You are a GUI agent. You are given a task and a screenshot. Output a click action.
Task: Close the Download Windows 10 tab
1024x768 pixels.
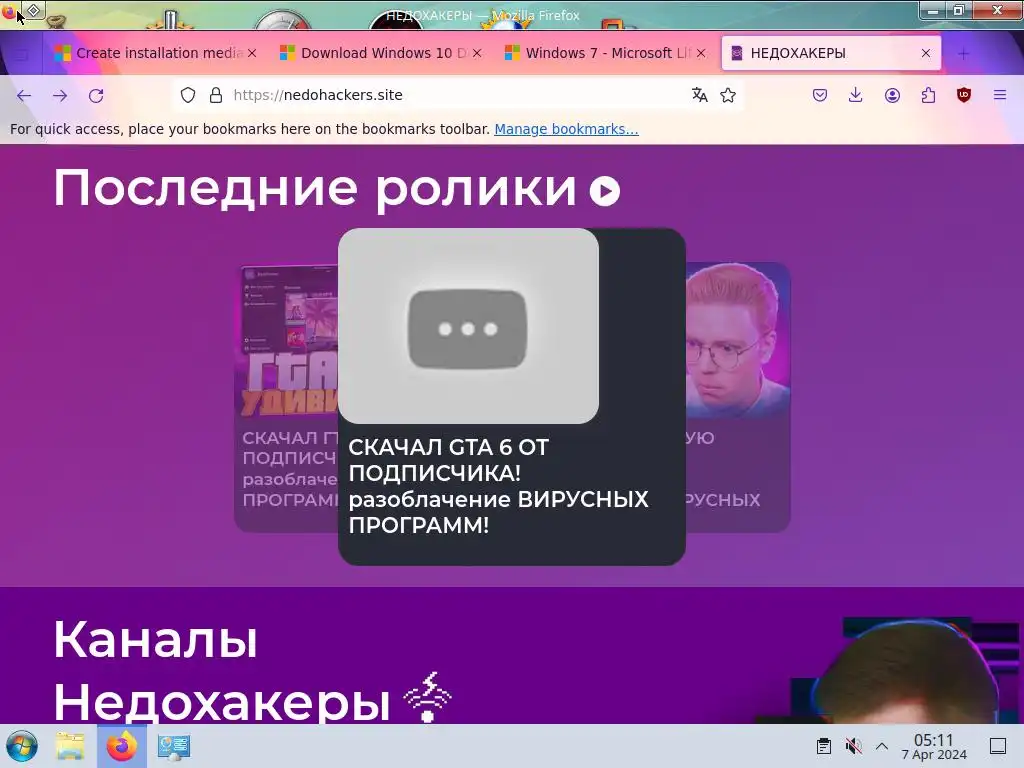tap(477, 53)
